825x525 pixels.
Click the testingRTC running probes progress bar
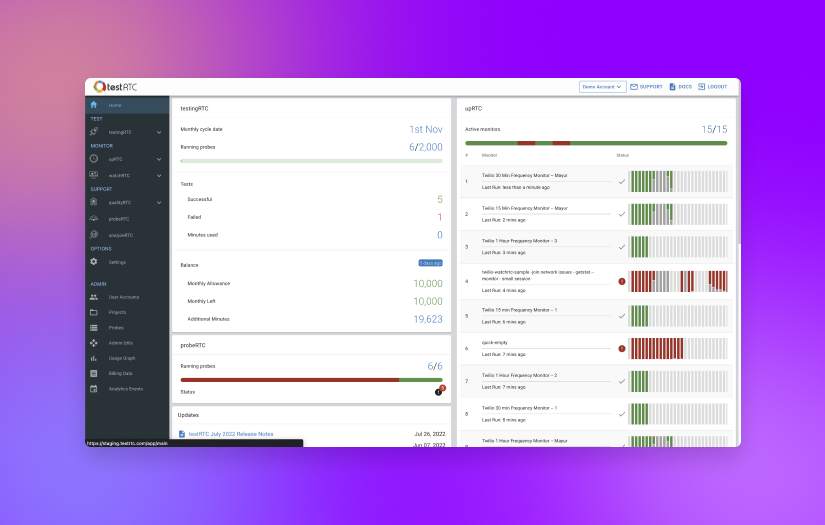coord(311,161)
